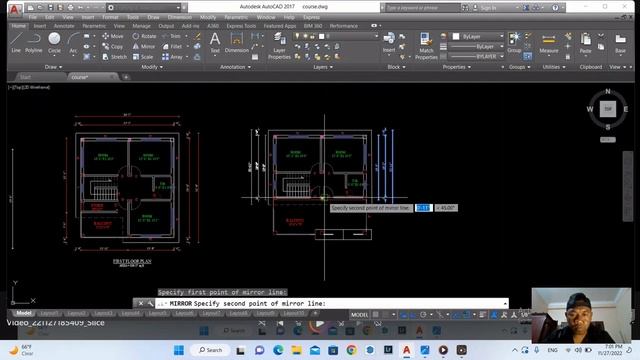Click the command line customize wrench icon

tap(150, 303)
